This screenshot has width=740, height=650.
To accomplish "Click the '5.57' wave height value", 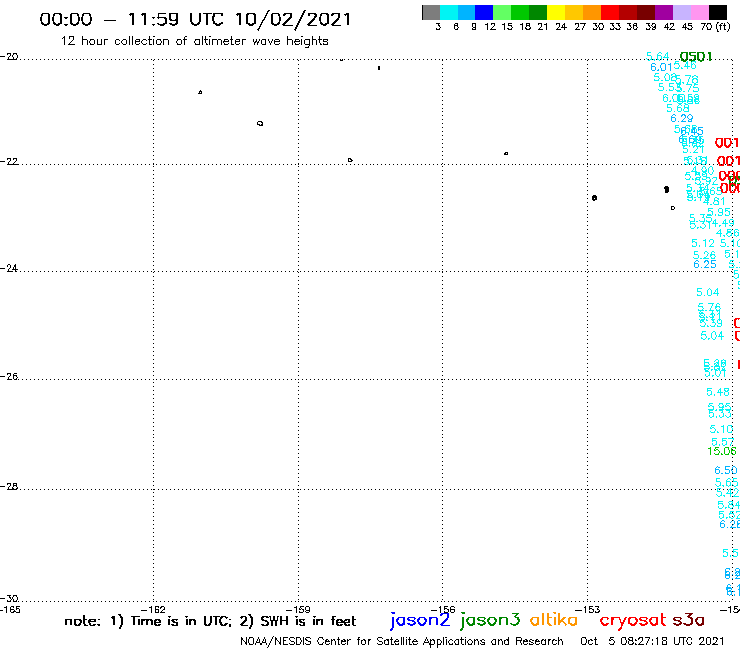I will [x=723, y=442].
